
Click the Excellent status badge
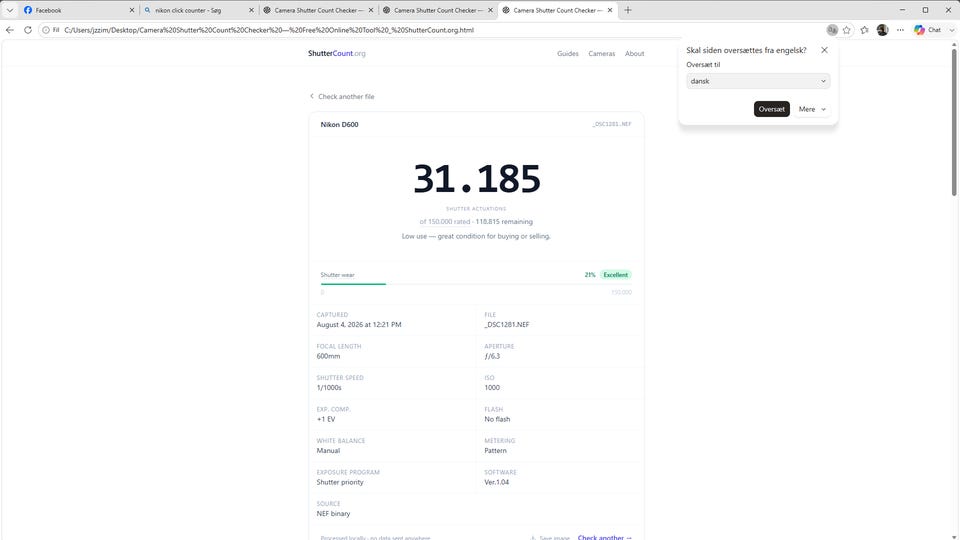pyautogui.click(x=615, y=275)
